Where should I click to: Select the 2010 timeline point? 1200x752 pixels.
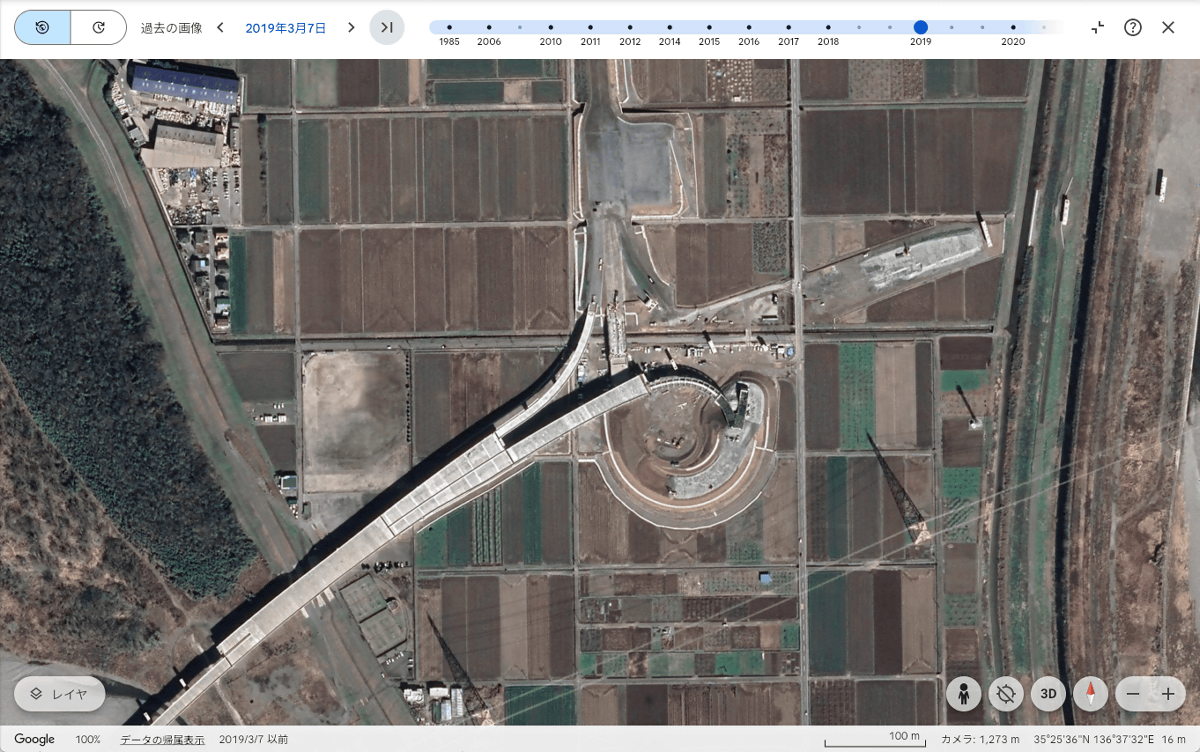[x=550, y=27]
